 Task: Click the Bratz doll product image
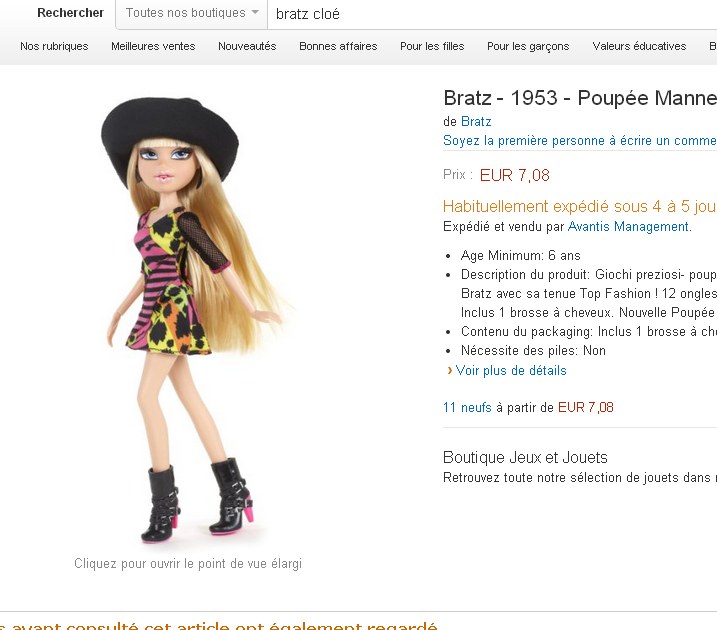coord(190,320)
